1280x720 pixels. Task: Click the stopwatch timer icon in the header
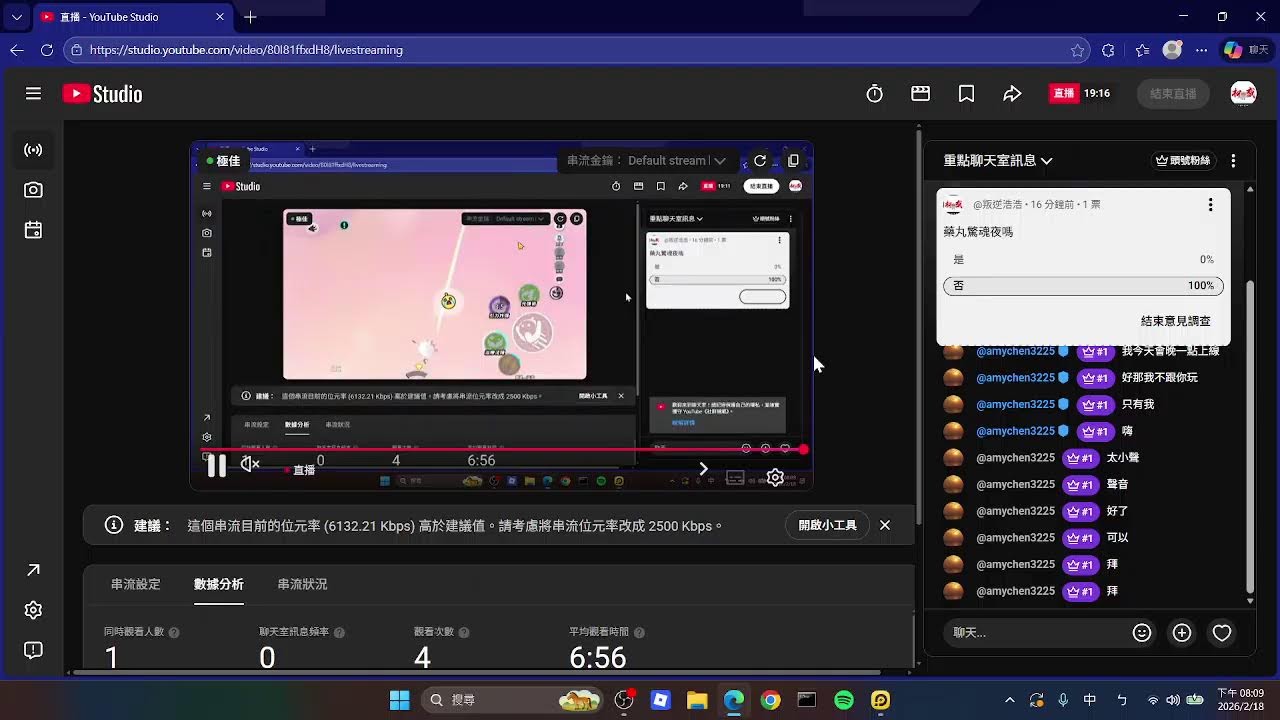[874, 93]
